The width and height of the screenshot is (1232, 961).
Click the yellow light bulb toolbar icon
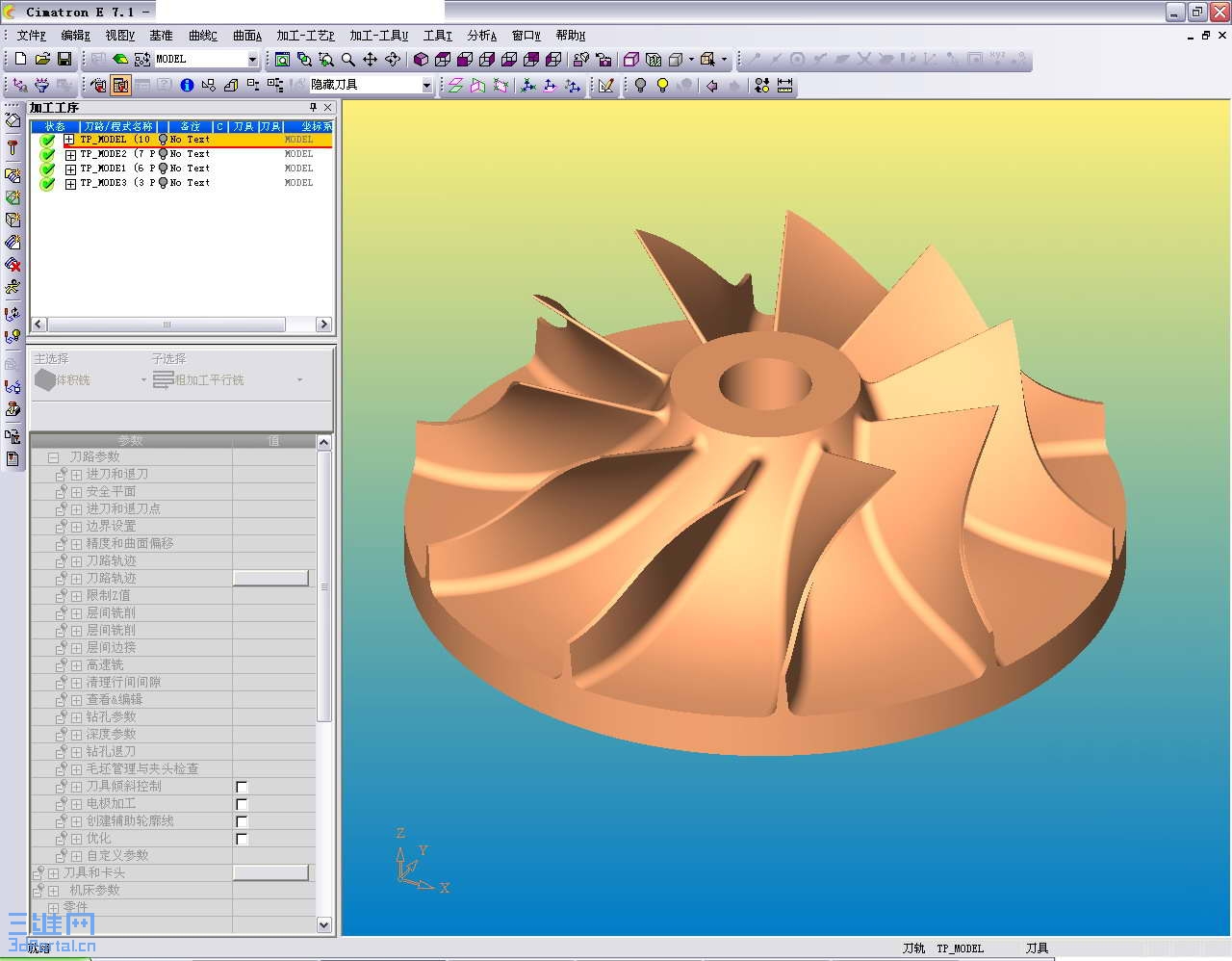[x=662, y=86]
